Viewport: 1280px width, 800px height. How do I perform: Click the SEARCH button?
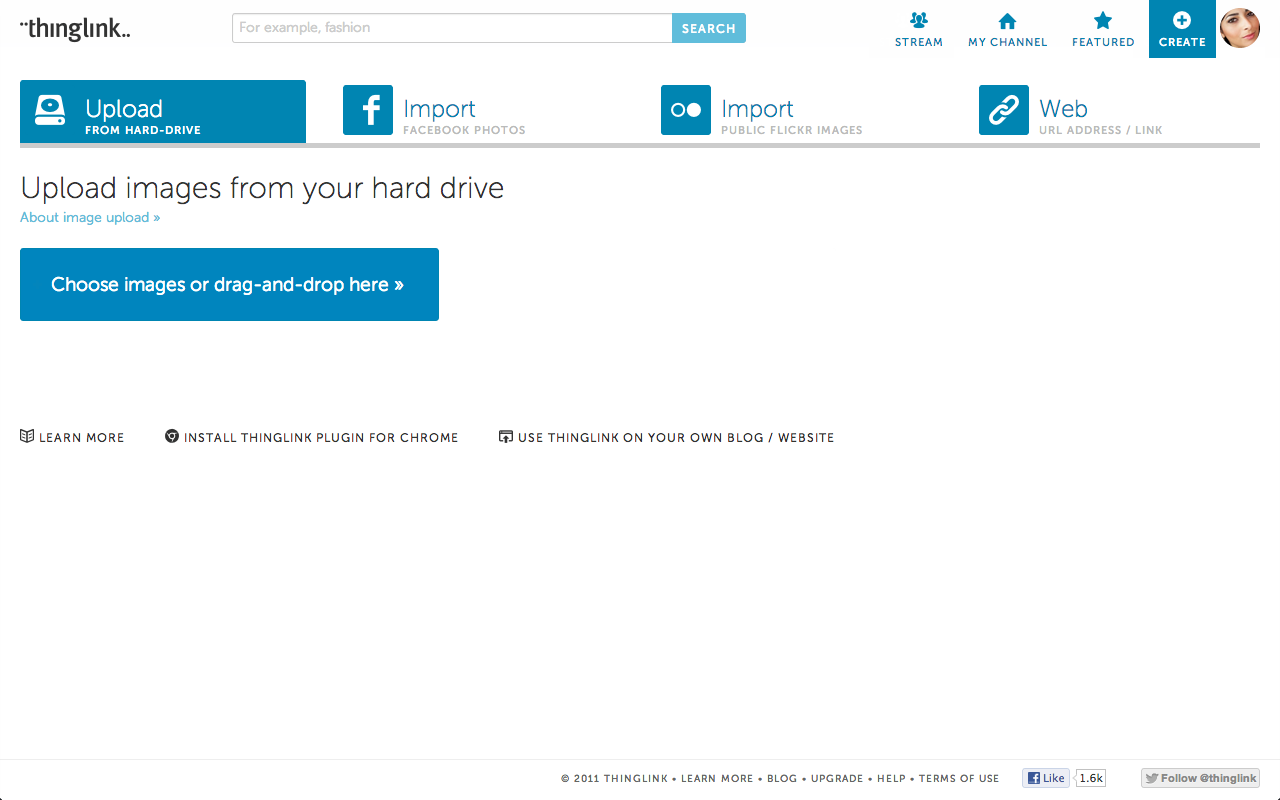tap(709, 28)
